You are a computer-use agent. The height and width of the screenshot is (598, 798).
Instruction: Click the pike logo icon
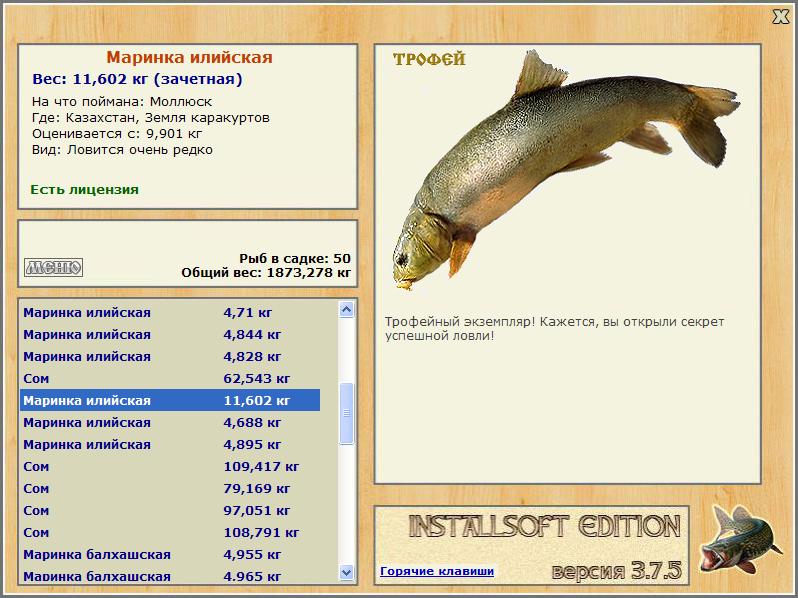pyautogui.click(x=740, y=540)
